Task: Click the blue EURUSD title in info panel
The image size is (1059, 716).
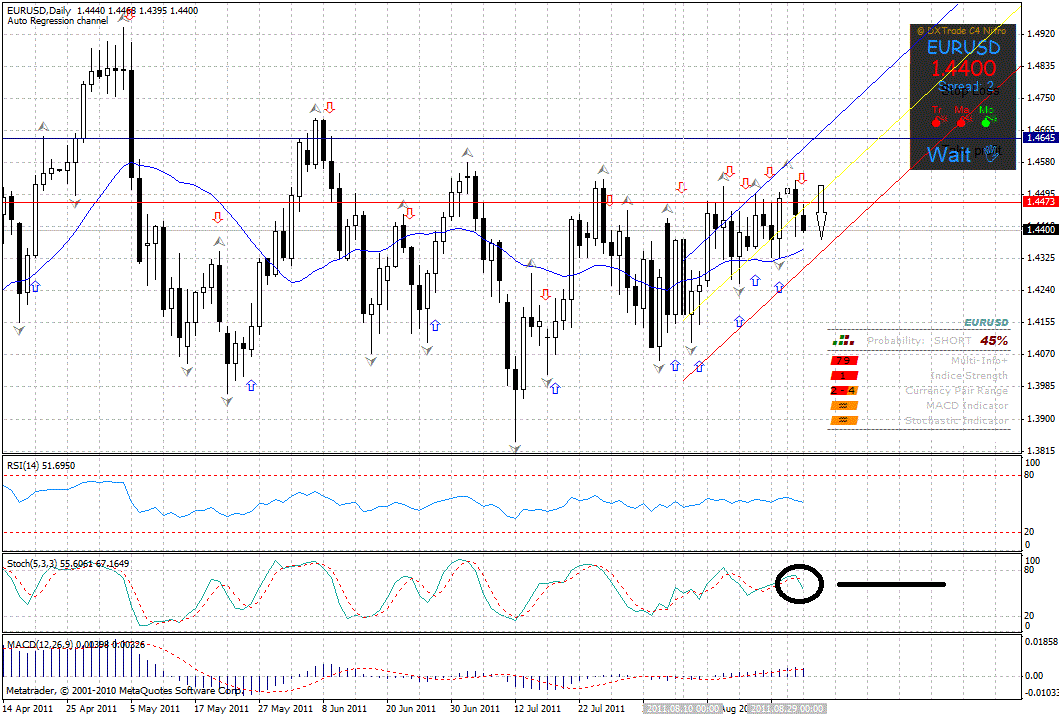Action: [x=964, y=47]
